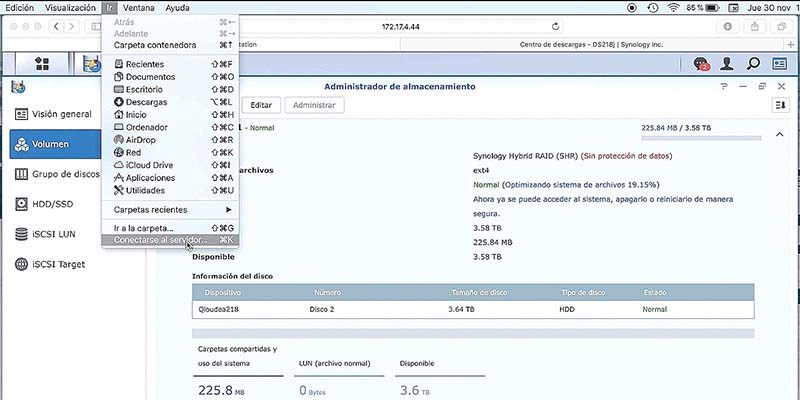Open the Visualización menu
The width and height of the screenshot is (800, 400).
point(70,8)
